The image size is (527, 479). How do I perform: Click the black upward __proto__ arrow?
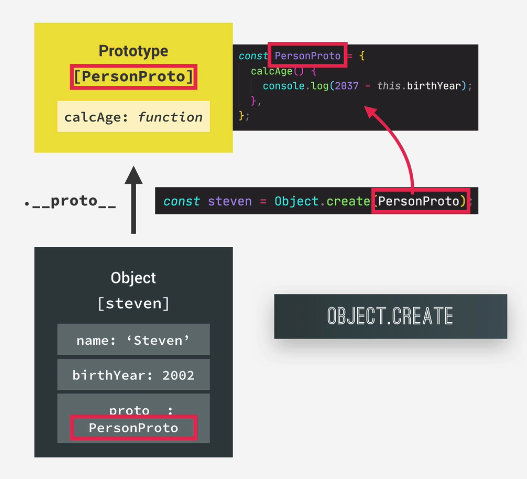(133, 200)
